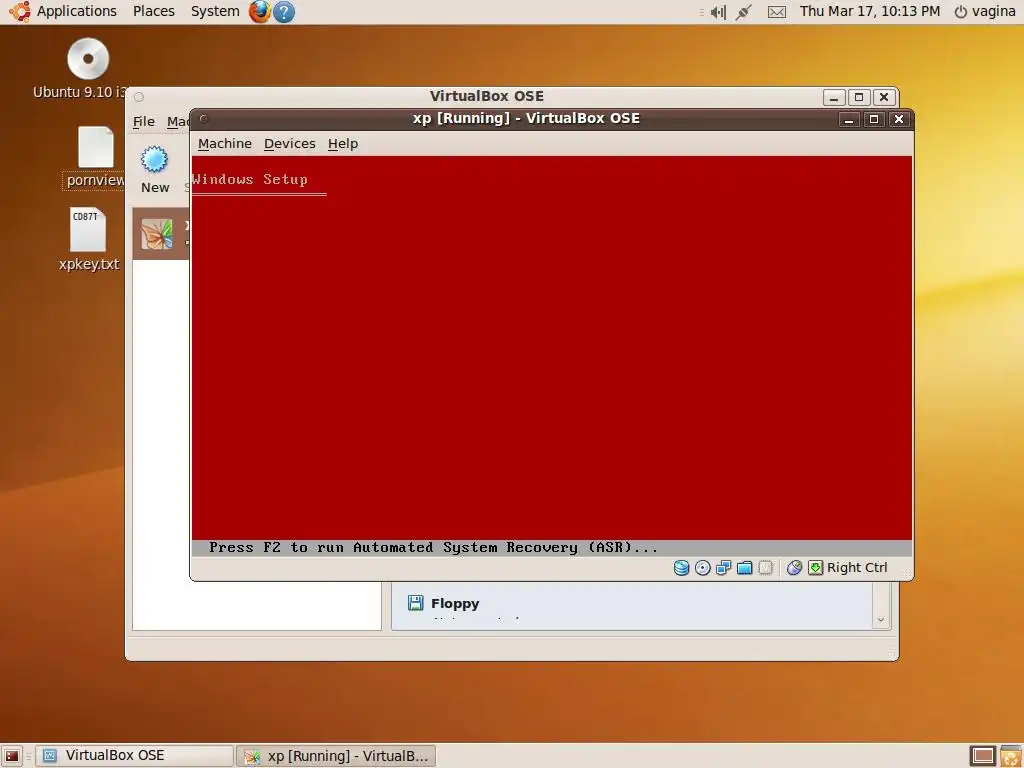Open the user session power menu
Viewport: 1024px width, 768px height.
pos(984,11)
